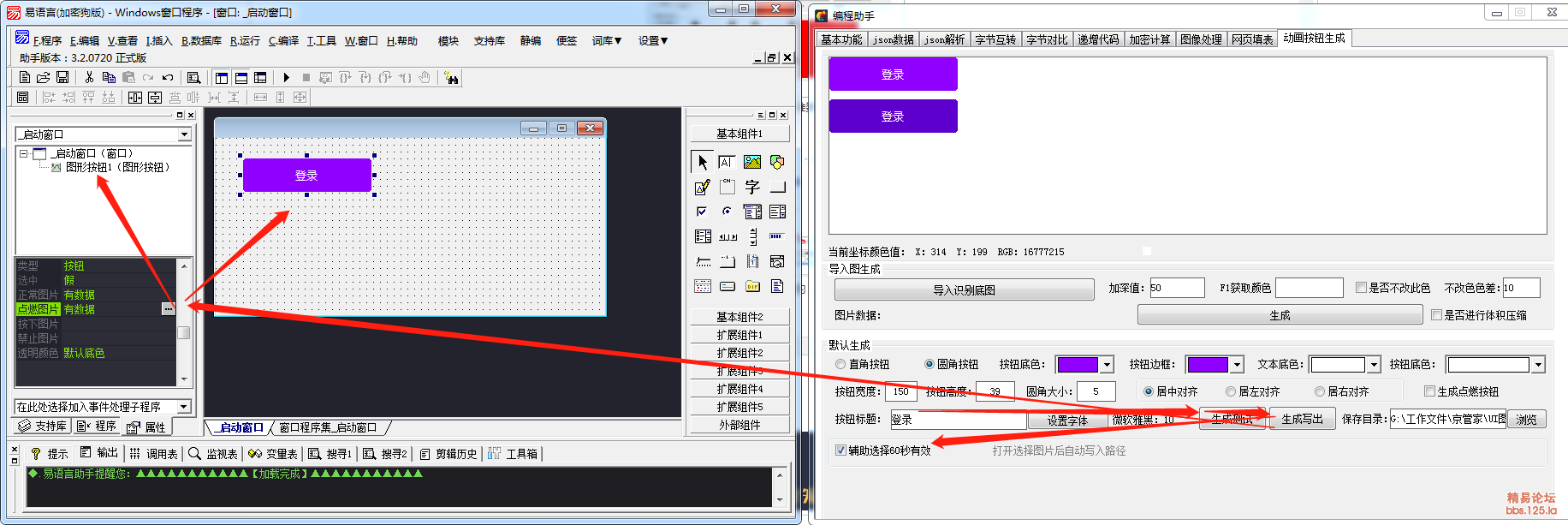Toggle the 辅助选择60秒有效 checkbox

pos(840,450)
